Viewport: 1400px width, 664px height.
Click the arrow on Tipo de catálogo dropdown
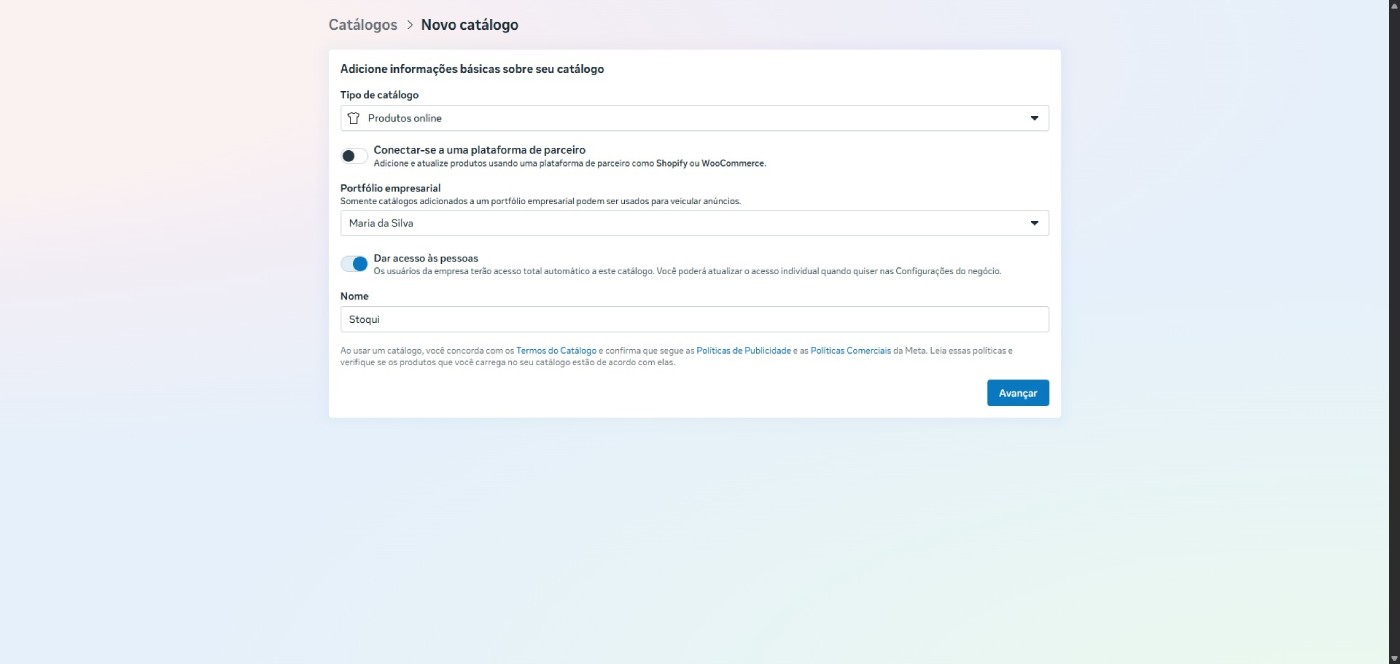(x=1034, y=118)
